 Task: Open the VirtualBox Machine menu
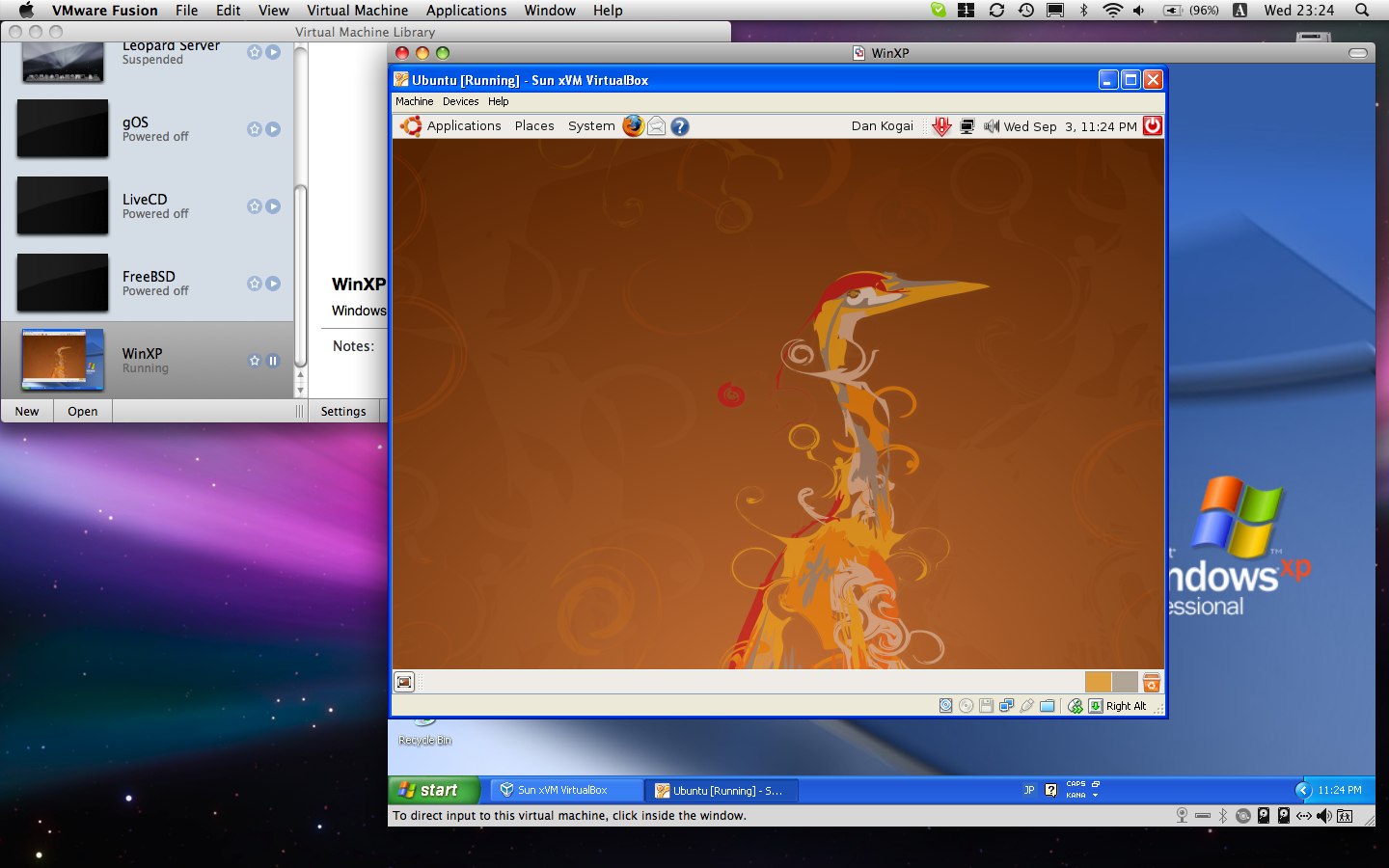tap(414, 101)
